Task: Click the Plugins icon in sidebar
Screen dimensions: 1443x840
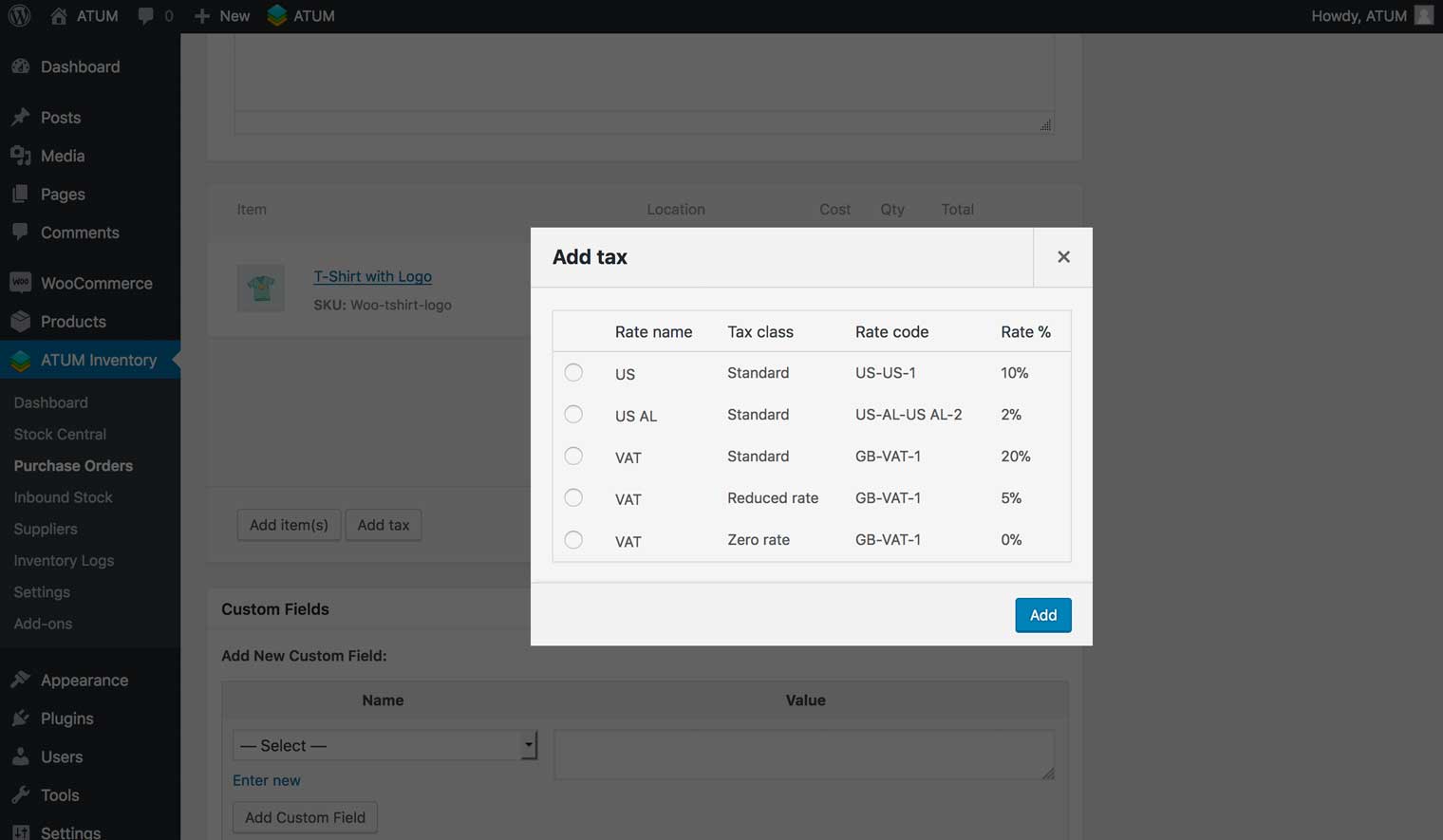Action: [20, 719]
